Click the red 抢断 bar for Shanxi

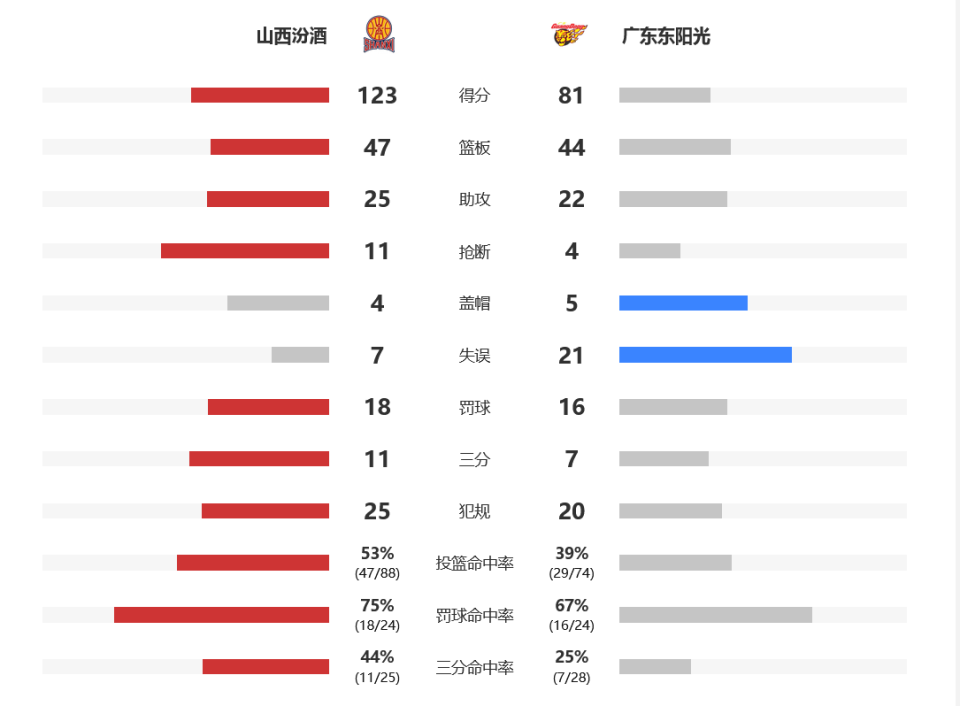[245, 251]
